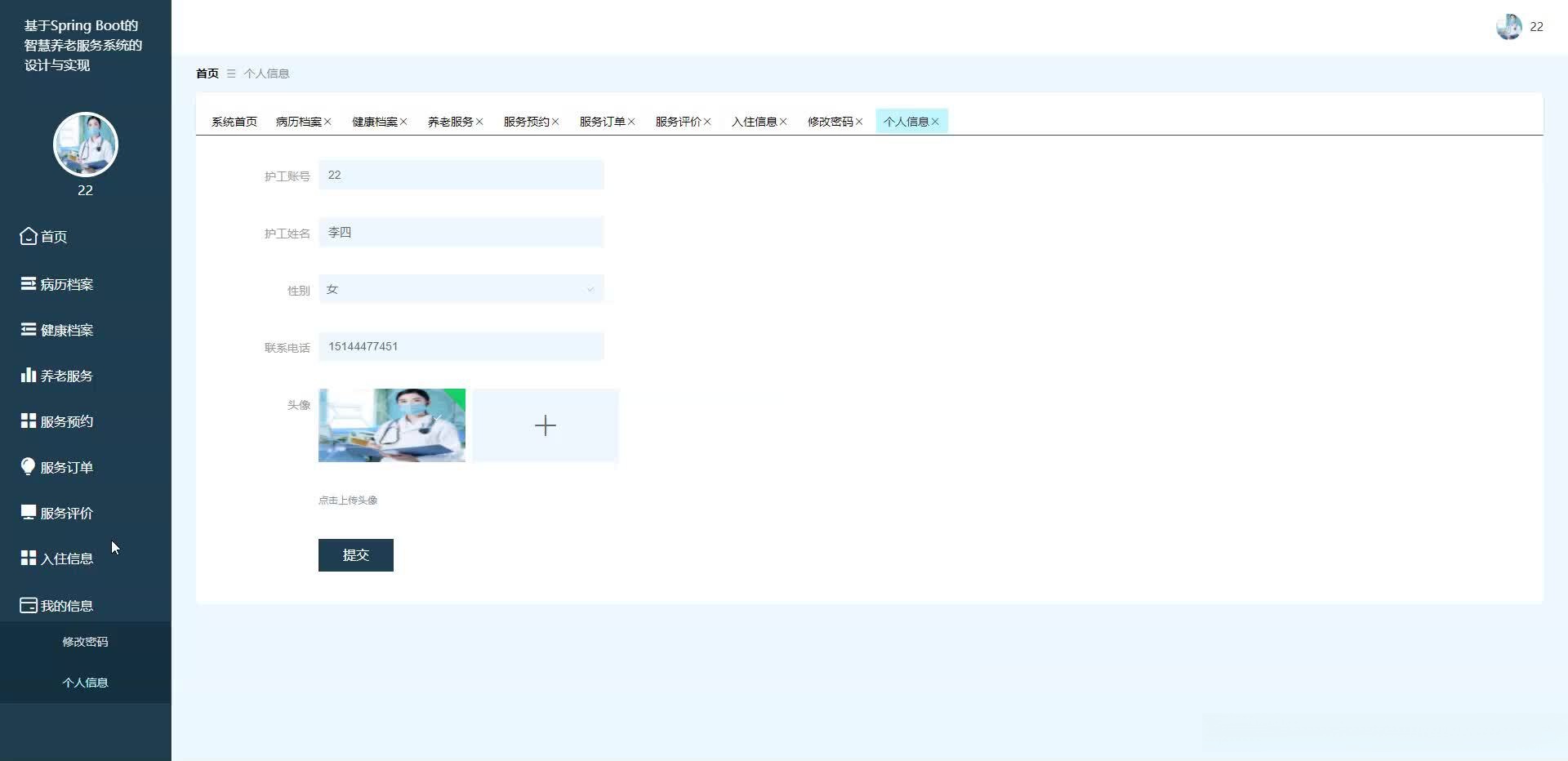Click the 养老服务 bar chart icon
This screenshot has width=1568, height=761.
coord(29,375)
